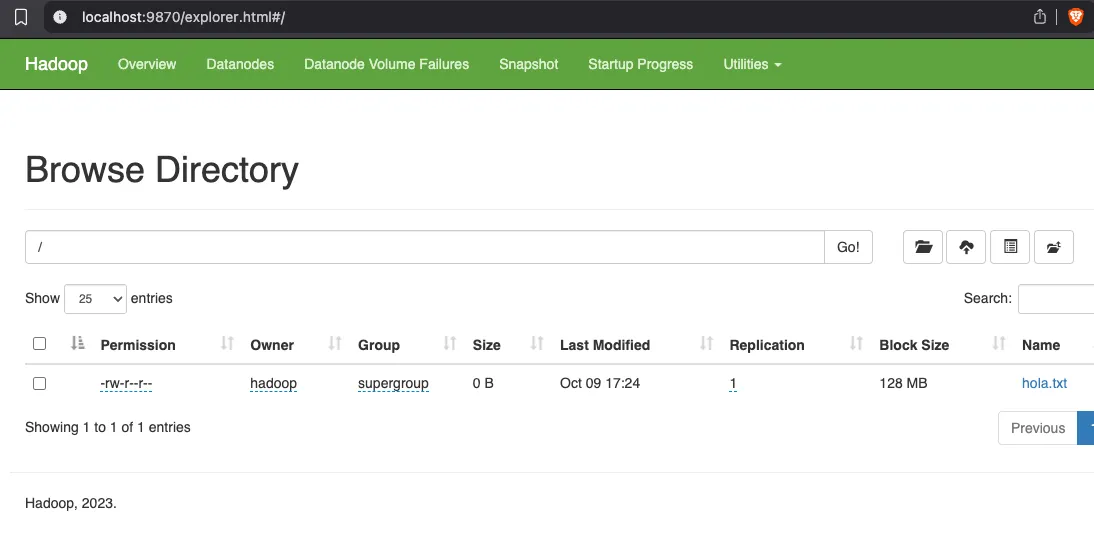Click the cut and paste list icon

tap(1010, 247)
